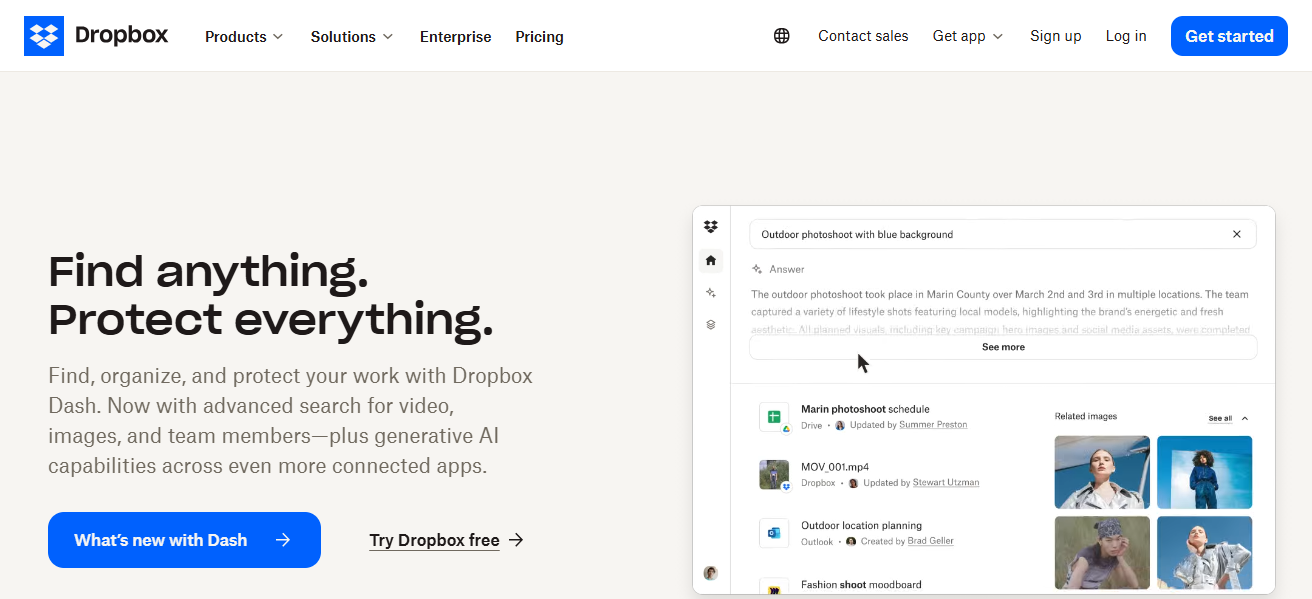Click the Fashion shoot moodboard file icon
Screen dimensions: 1312x599
774,588
